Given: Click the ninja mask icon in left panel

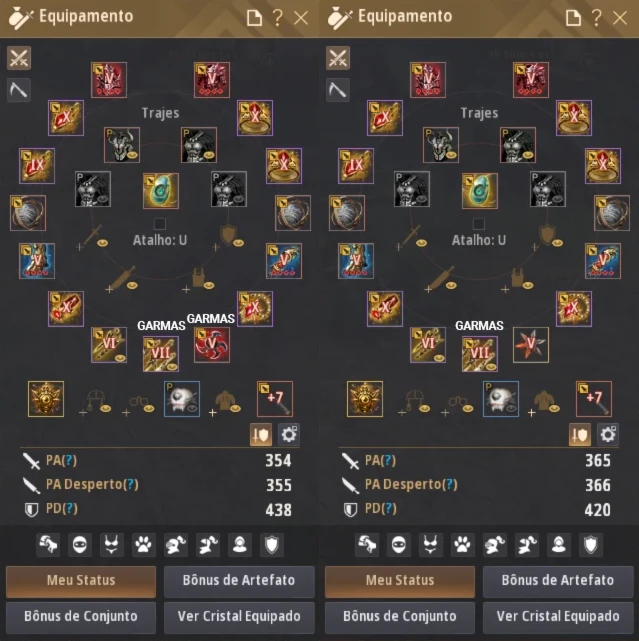Looking at the screenshot, I should click(x=80, y=545).
